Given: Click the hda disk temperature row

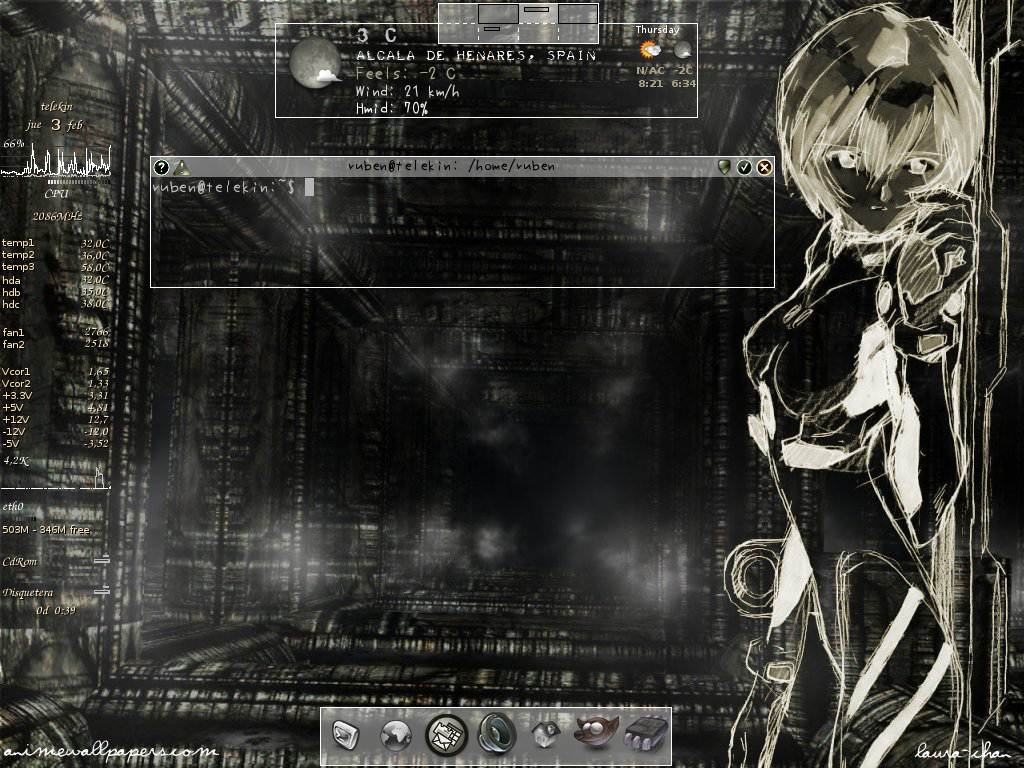Looking at the screenshot, I should point(56,280).
